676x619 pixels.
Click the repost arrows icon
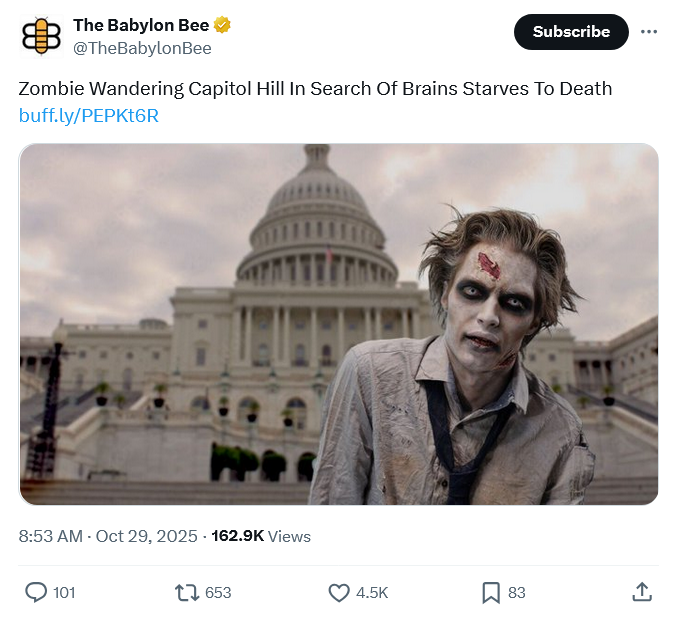186,593
